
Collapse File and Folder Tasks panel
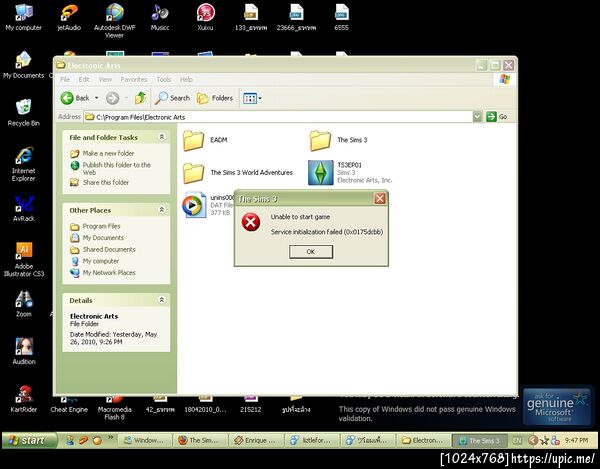click(x=162, y=137)
